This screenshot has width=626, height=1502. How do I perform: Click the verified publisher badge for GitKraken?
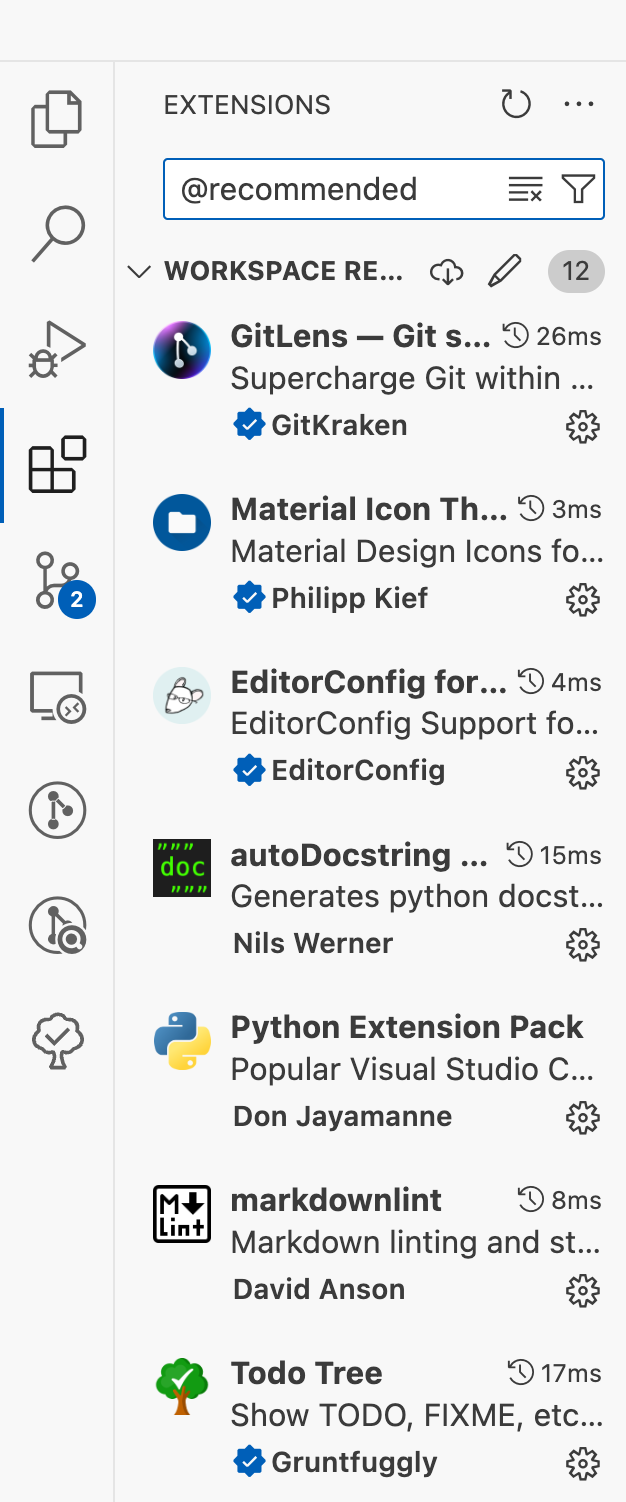click(x=250, y=424)
